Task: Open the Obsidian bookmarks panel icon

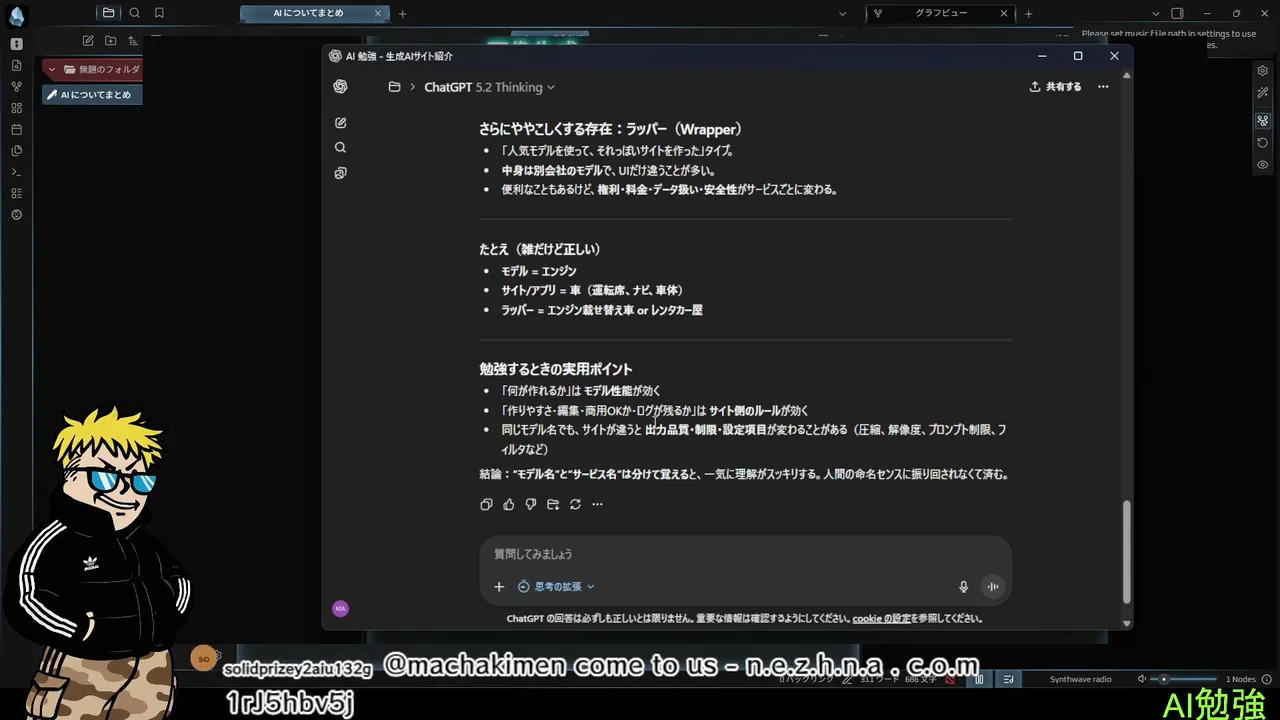Action: point(159,13)
